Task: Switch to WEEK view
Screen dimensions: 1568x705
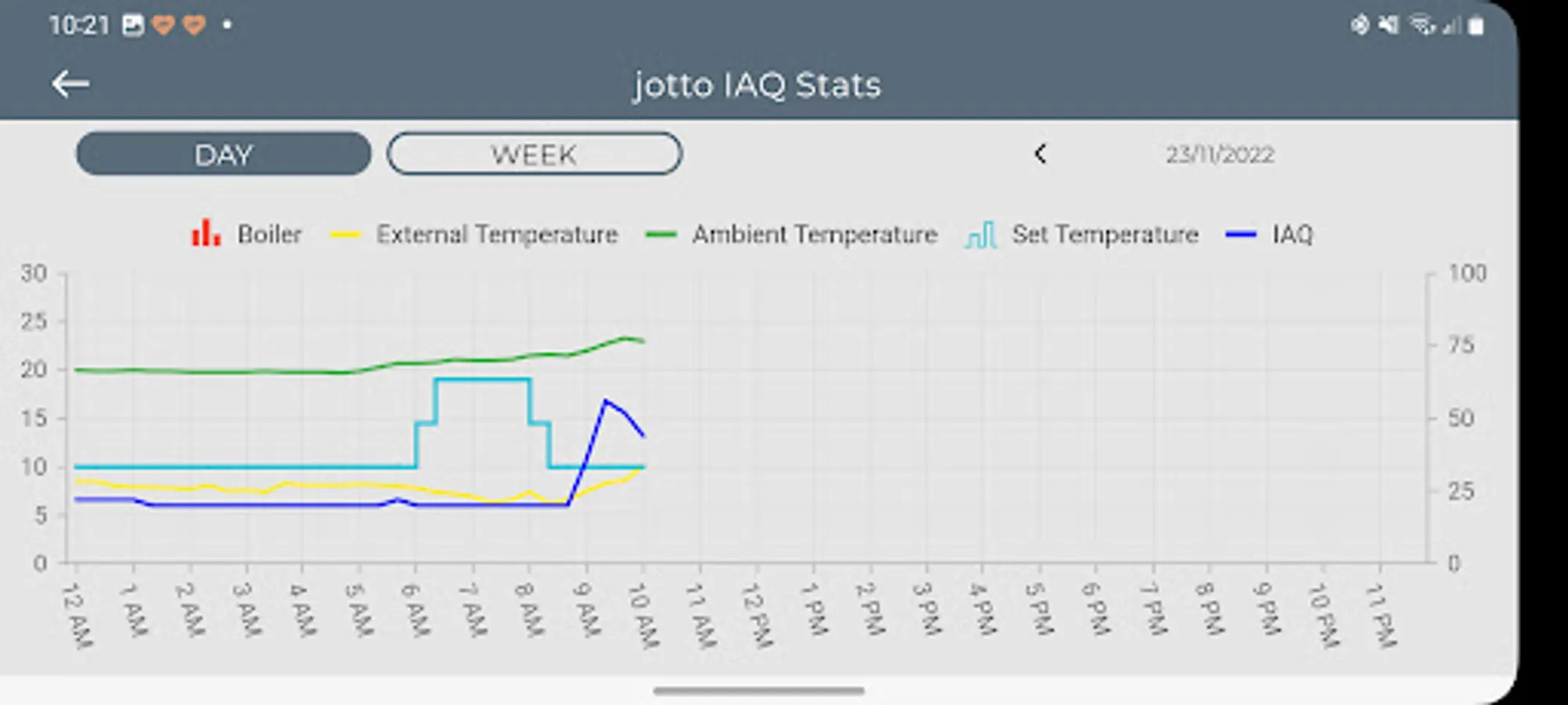Action: [535, 154]
